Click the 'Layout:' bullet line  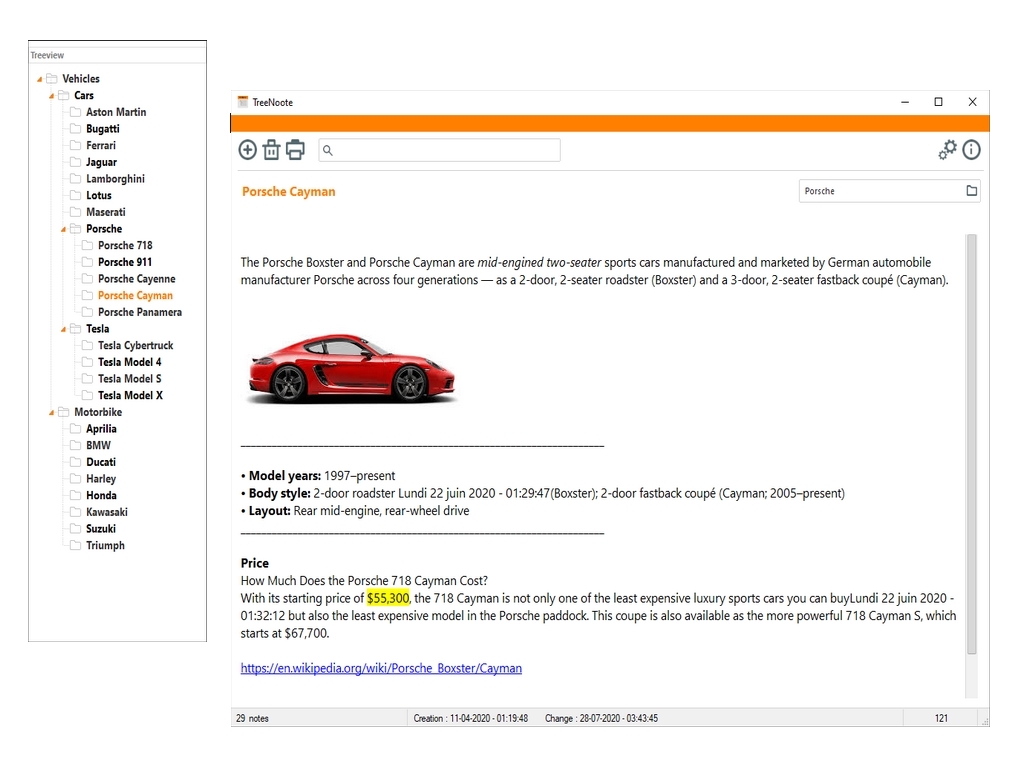tap(355, 511)
